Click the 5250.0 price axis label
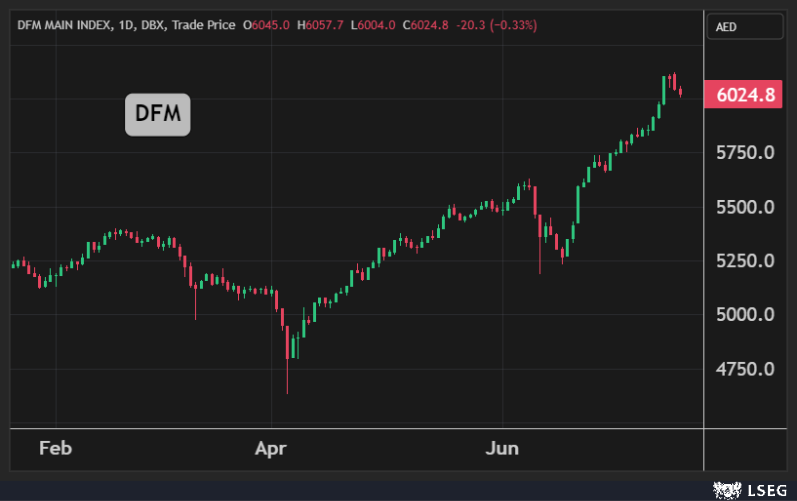This screenshot has height=501, width=797. [746, 261]
